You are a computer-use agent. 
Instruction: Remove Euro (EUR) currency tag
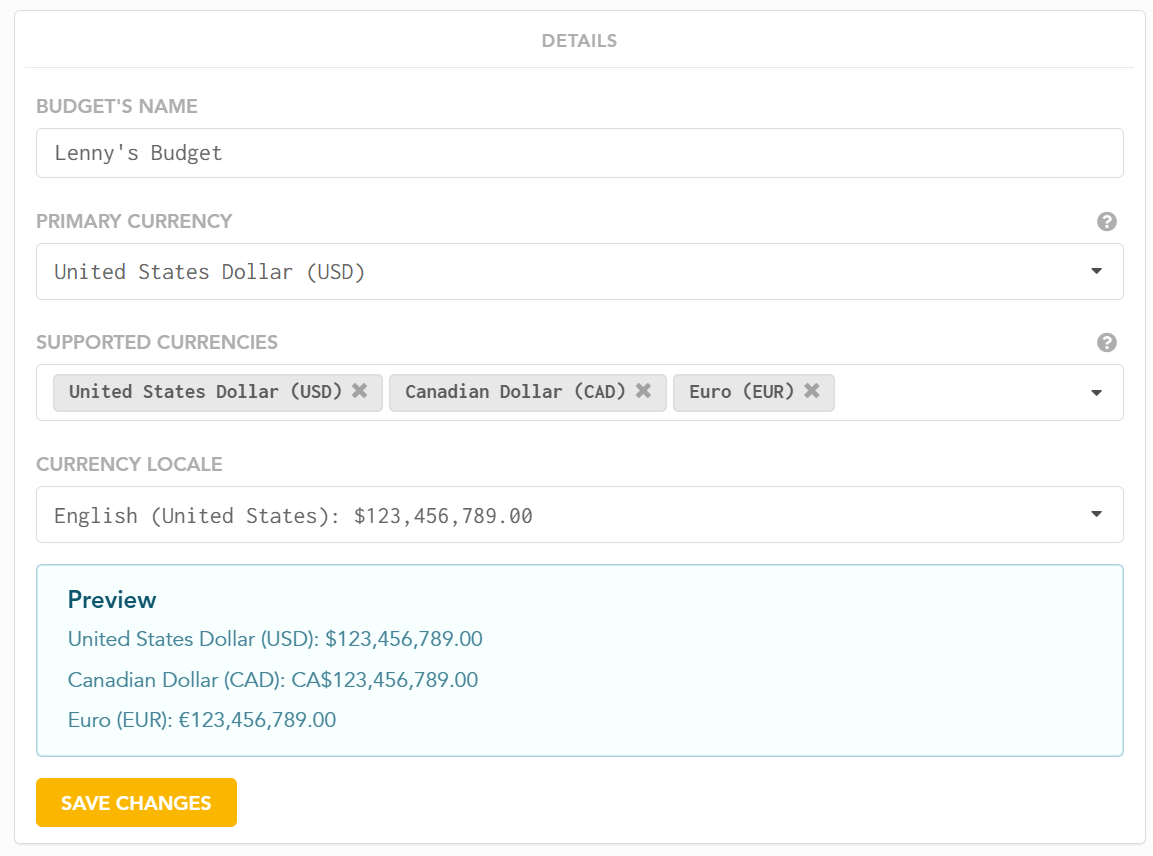[812, 390]
